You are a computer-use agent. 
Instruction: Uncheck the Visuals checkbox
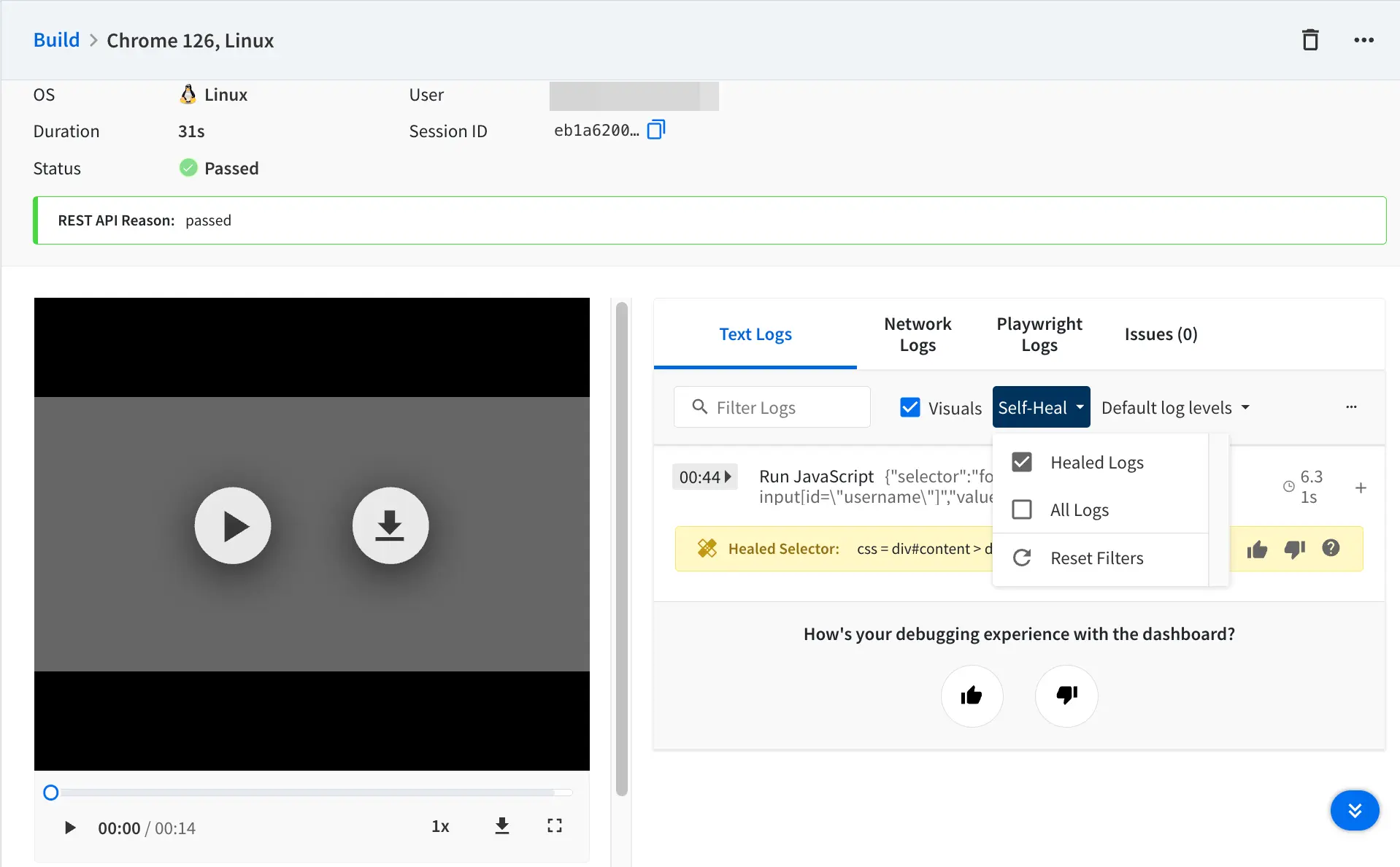click(x=910, y=407)
